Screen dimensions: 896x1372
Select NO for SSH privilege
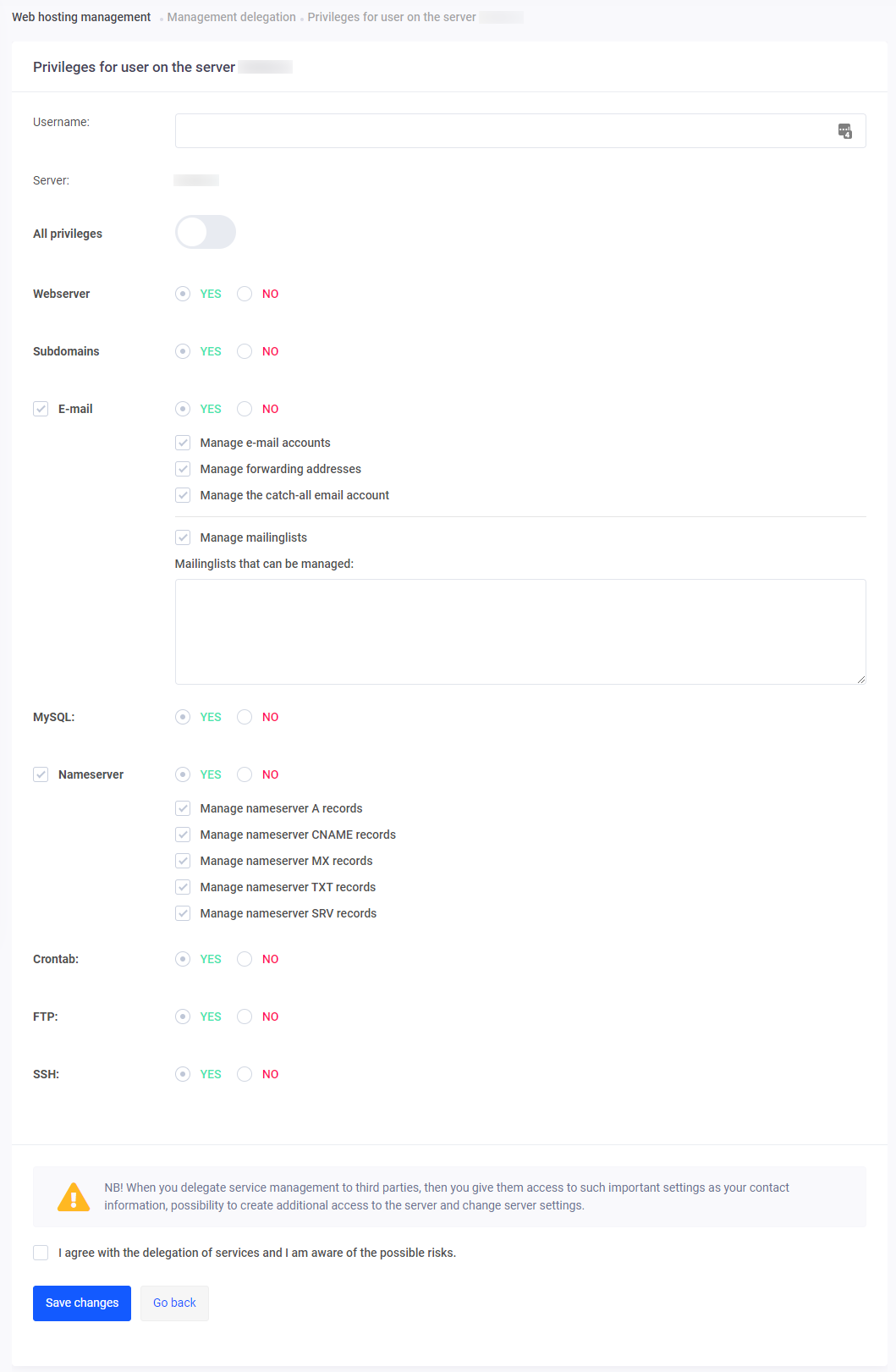point(245,1074)
